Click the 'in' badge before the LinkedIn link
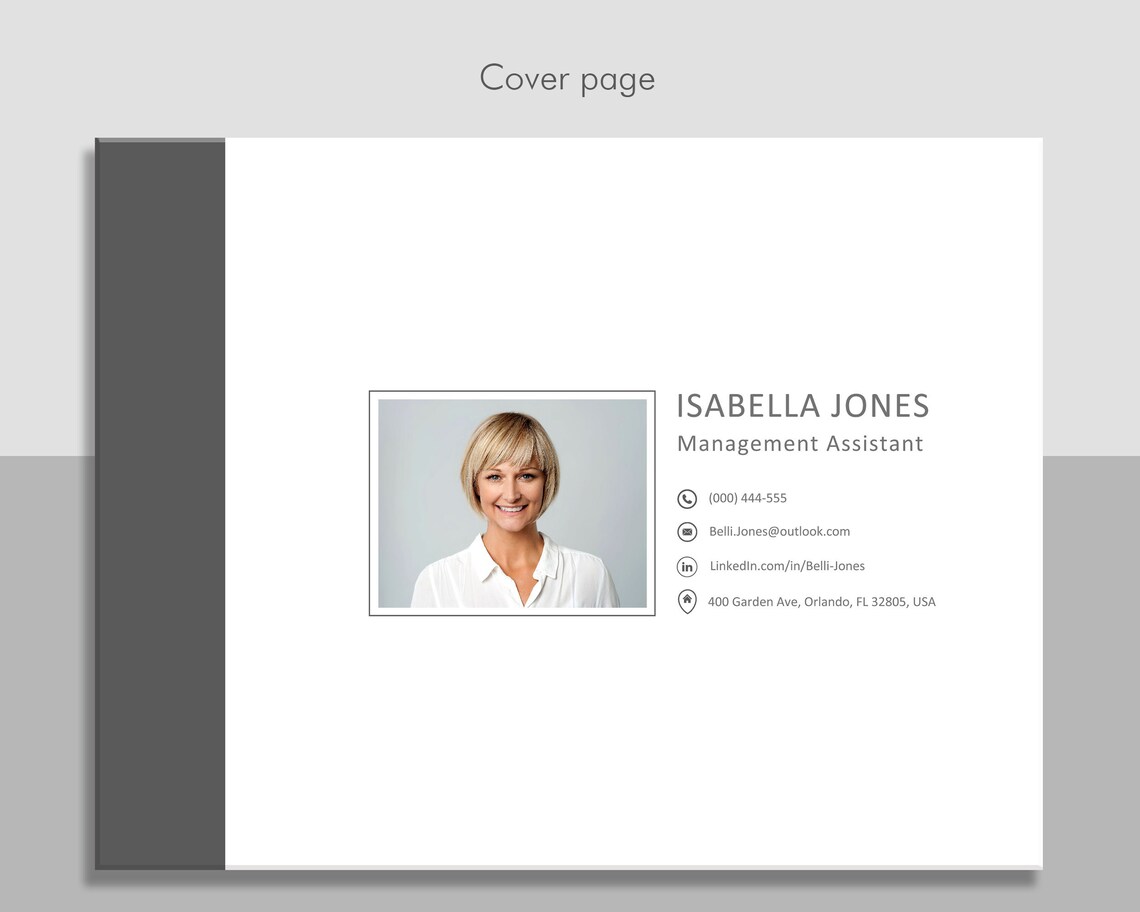 point(687,566)
